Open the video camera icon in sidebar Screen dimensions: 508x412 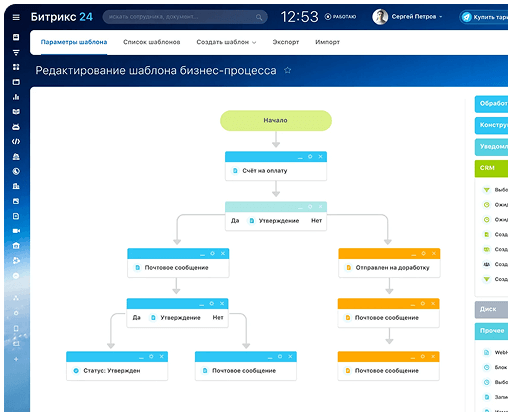pyautogui.click(x=16, y=231)
